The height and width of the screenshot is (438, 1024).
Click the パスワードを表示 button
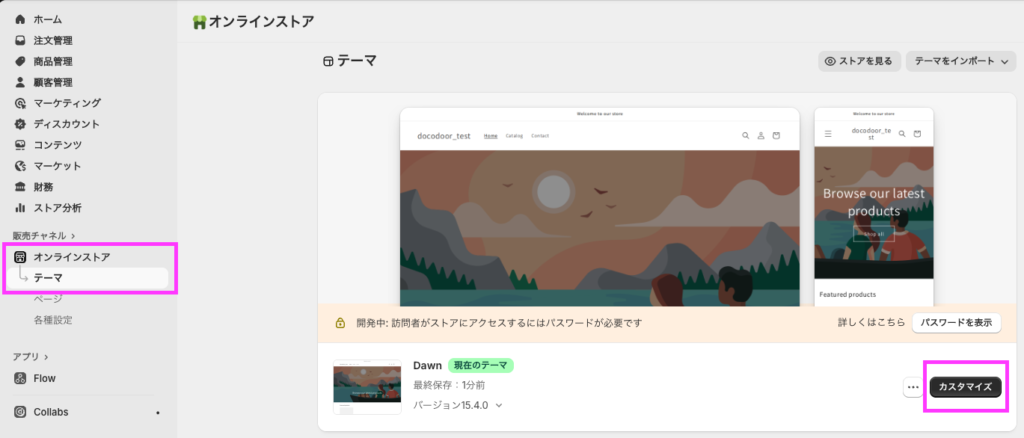tap(956, 323)
